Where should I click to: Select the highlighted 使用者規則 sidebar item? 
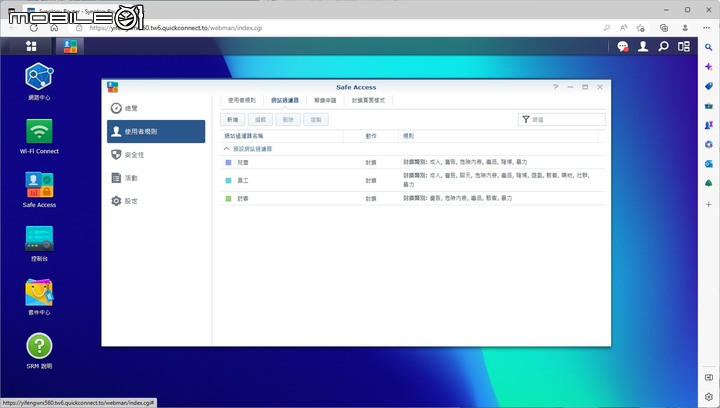[156, 131]
